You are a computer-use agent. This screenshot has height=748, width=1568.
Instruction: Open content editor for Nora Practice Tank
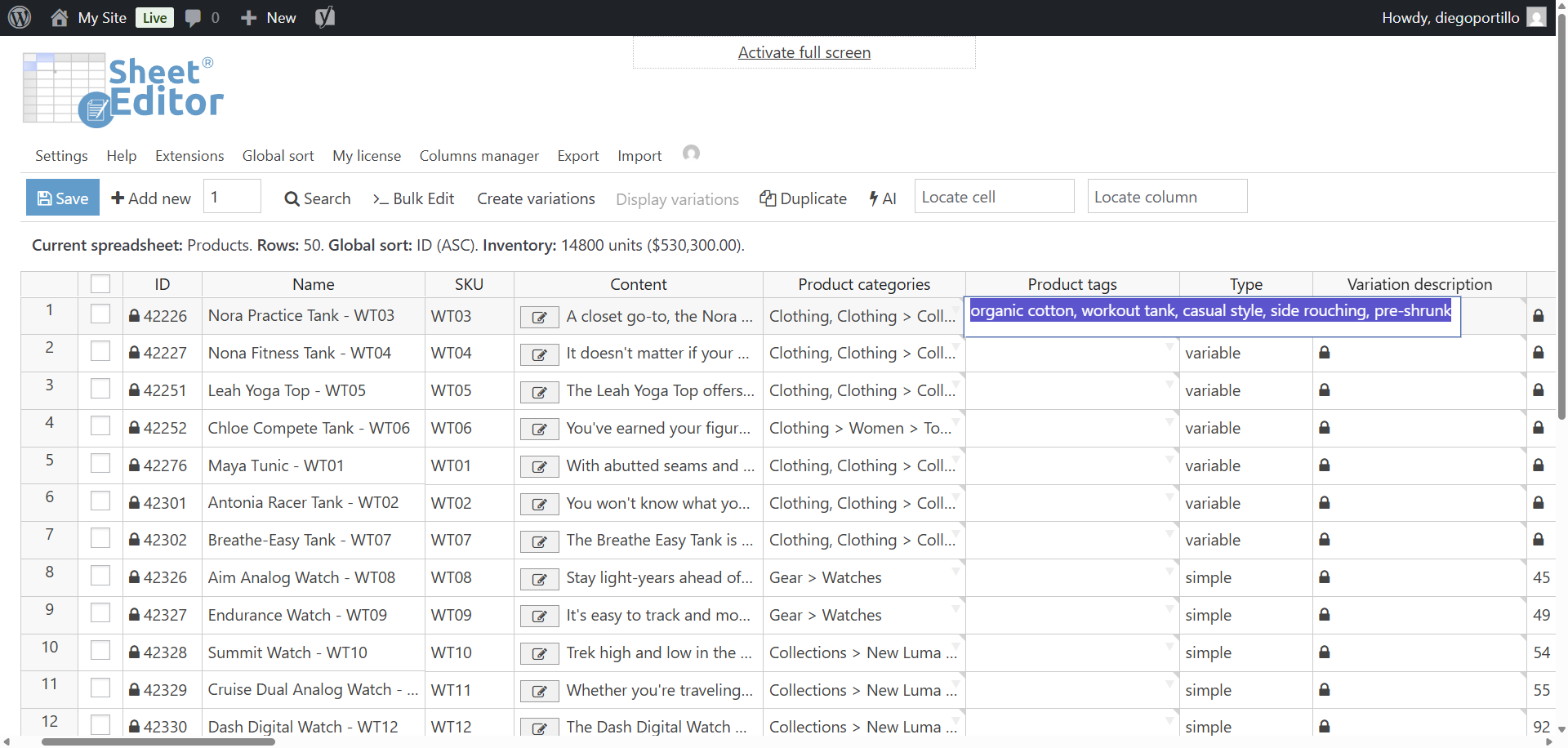coord(539,317)
